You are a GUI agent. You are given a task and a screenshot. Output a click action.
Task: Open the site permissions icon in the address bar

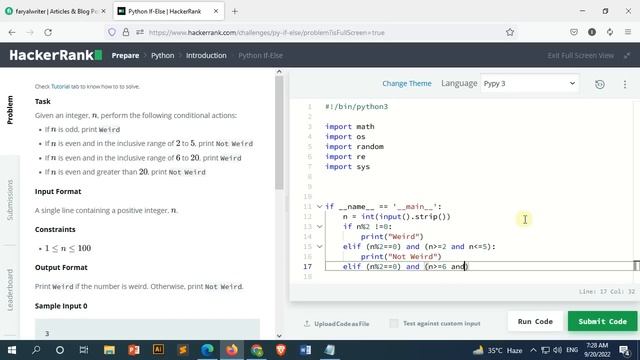click(x=140, y=32)
